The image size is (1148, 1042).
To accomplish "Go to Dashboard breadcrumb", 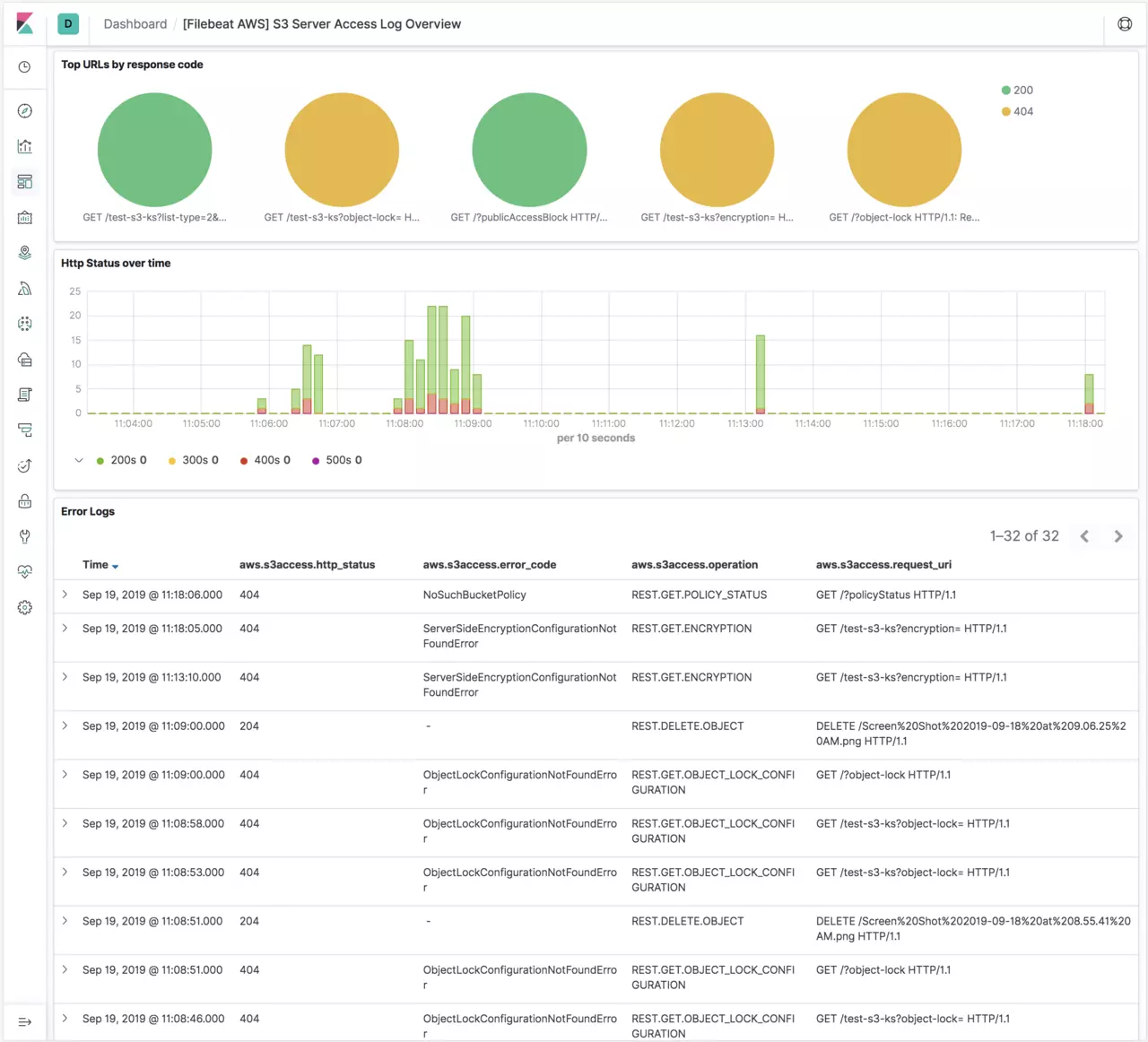I will (135, 24).
